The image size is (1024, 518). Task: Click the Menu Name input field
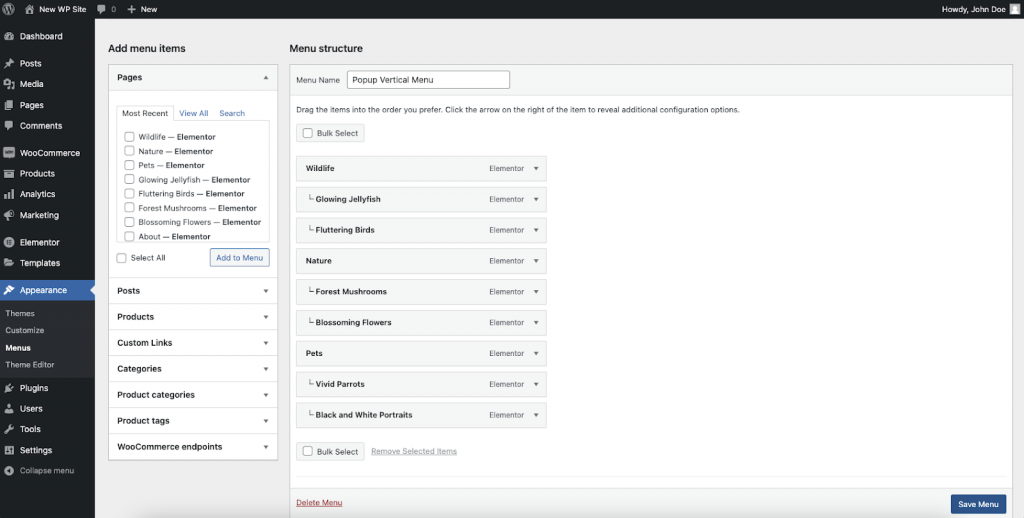coord(428,80)
